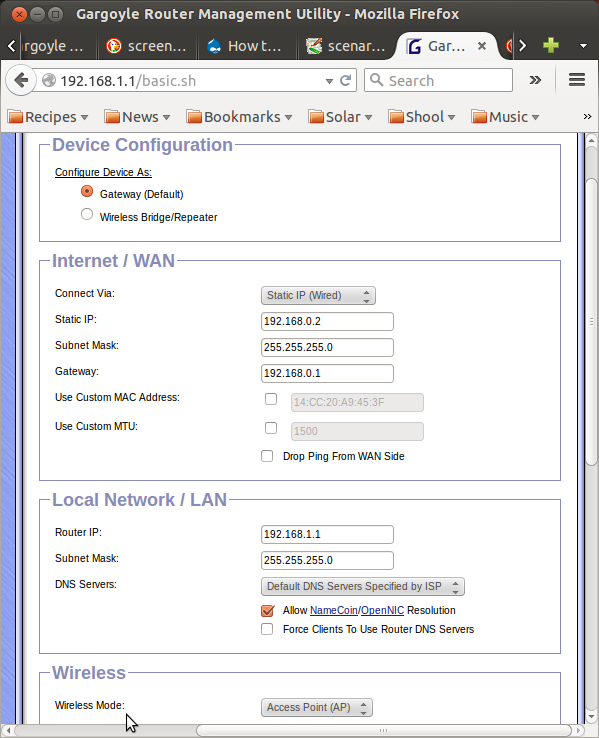The image size is (599, 738).
Task: Open the Wireless Mode Access Point dropdown
Action: tap(317, 707)
